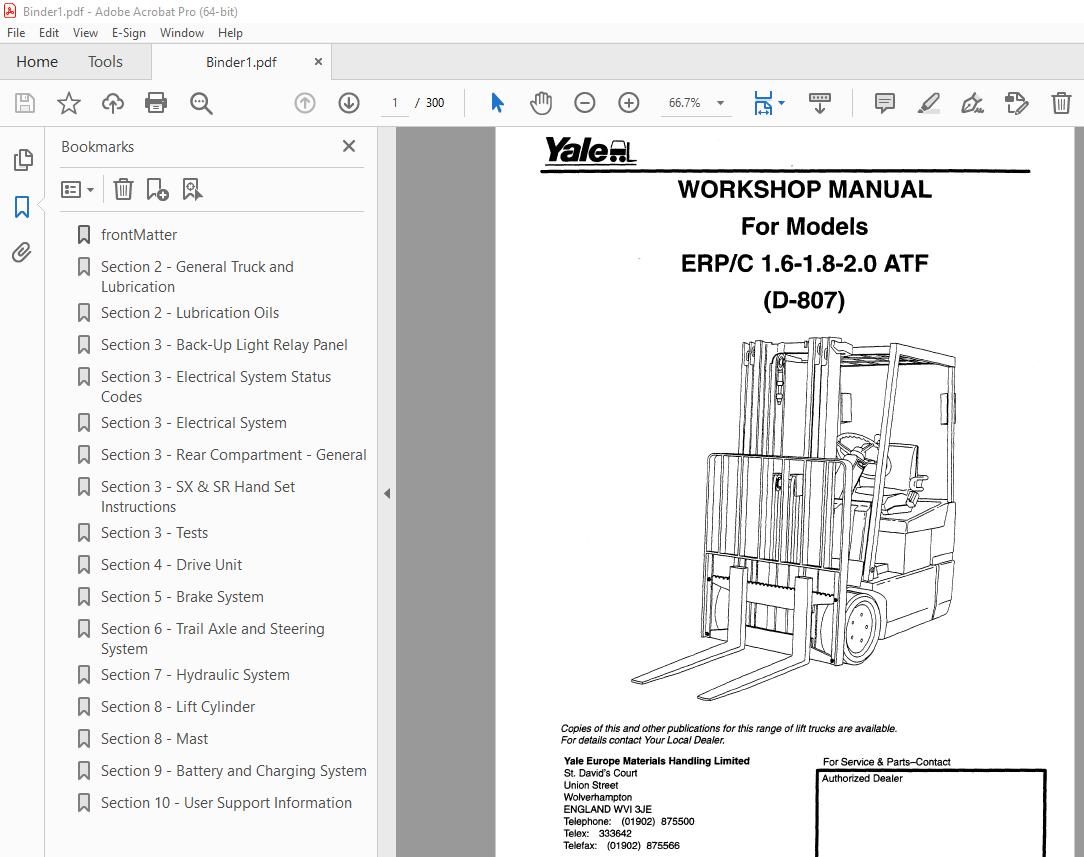Open the E-Sign menu
Screen dimensions: 1084x857
pyautogui.click(x=129, y=32)
